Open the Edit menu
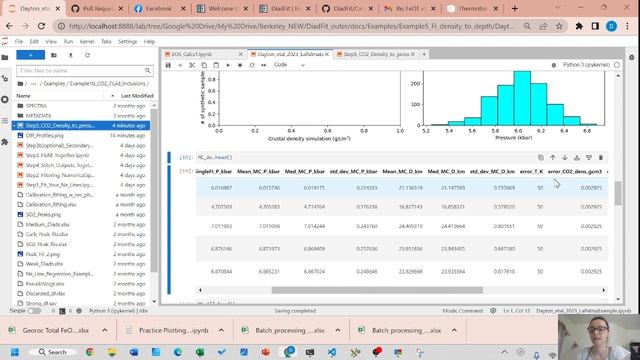This screenshot has width=640, height=360. [34, 42]
